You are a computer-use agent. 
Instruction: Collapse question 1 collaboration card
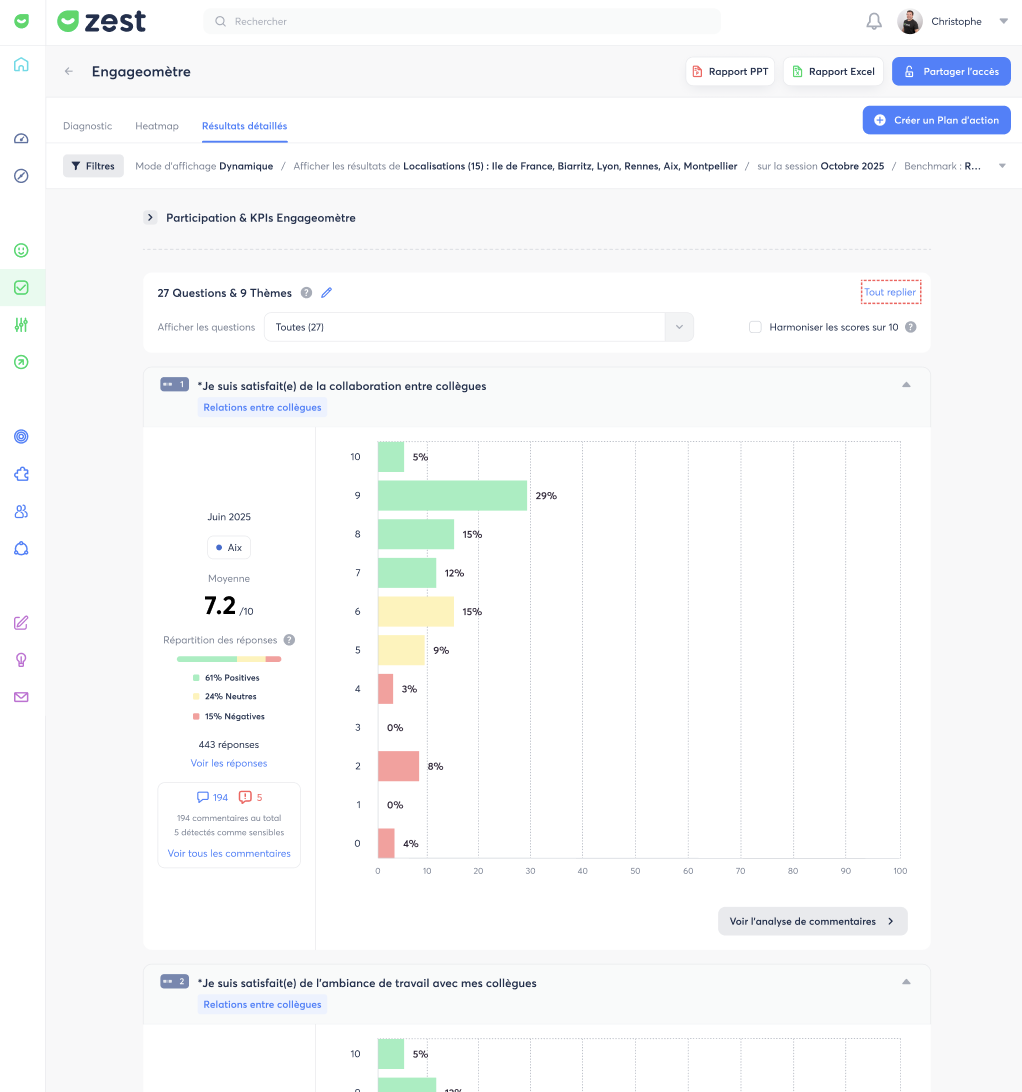906,385
